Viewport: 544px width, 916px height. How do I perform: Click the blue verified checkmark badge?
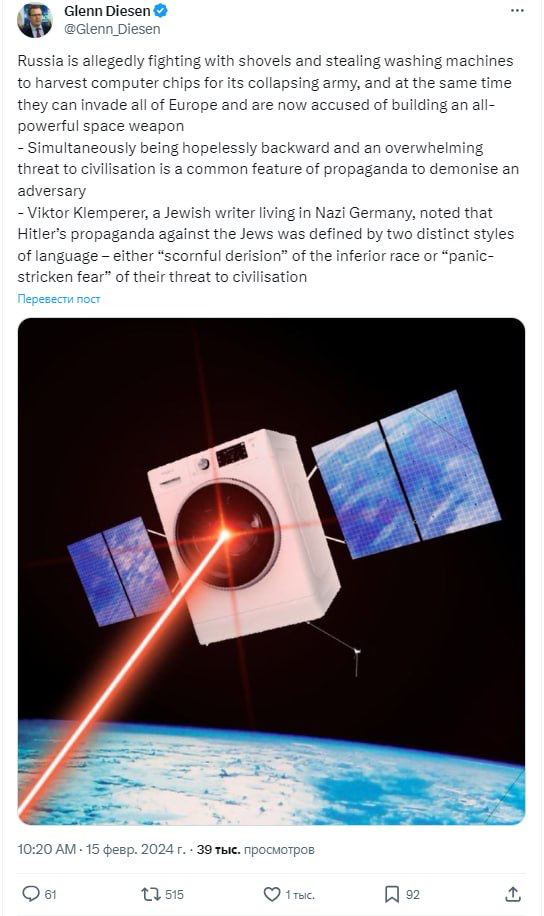point(161,11)
